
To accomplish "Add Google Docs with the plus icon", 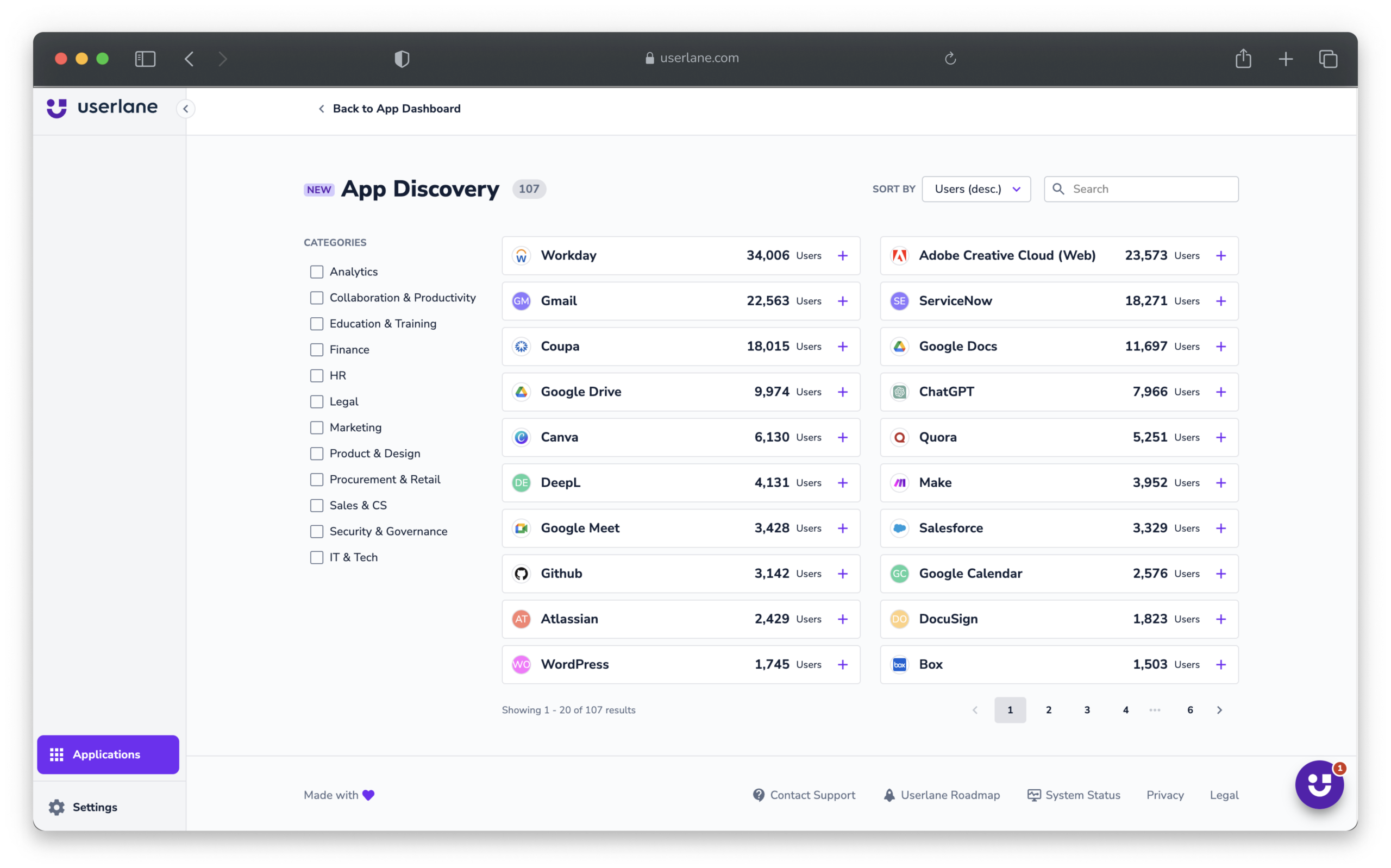I will 1220,346.
